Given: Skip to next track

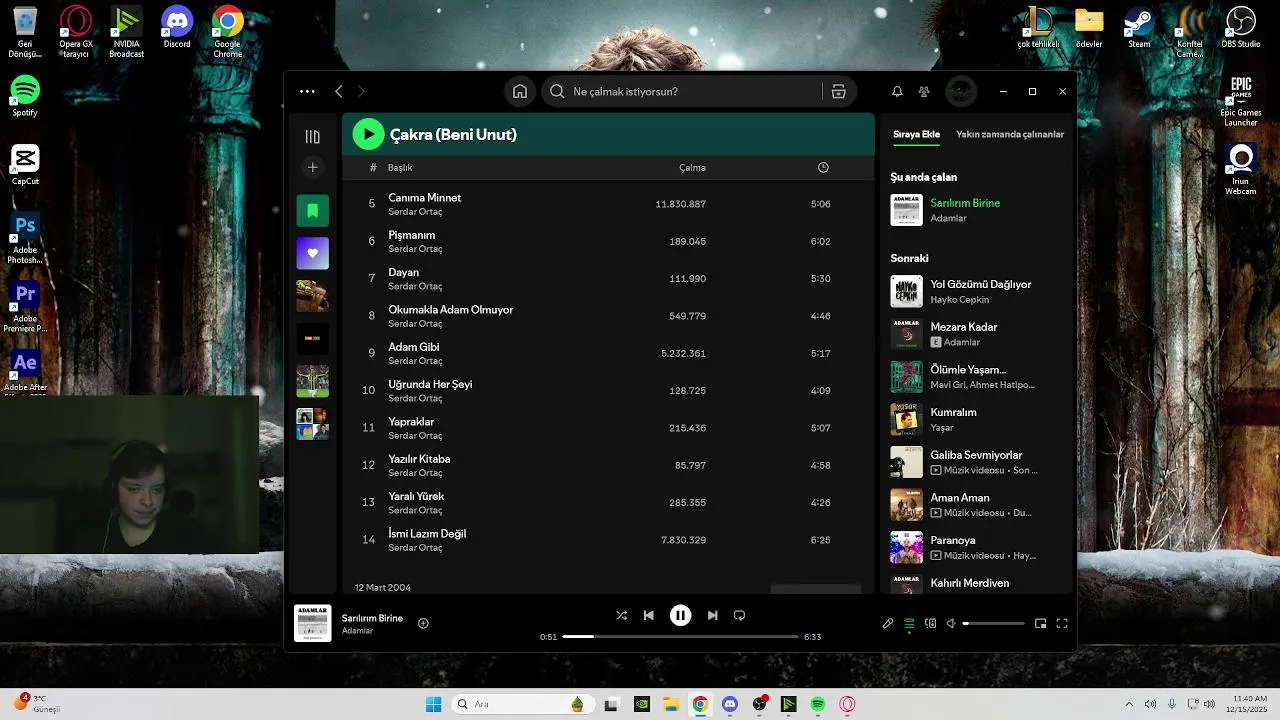Looking at the screenshot, I should click(x=712, y=615).
